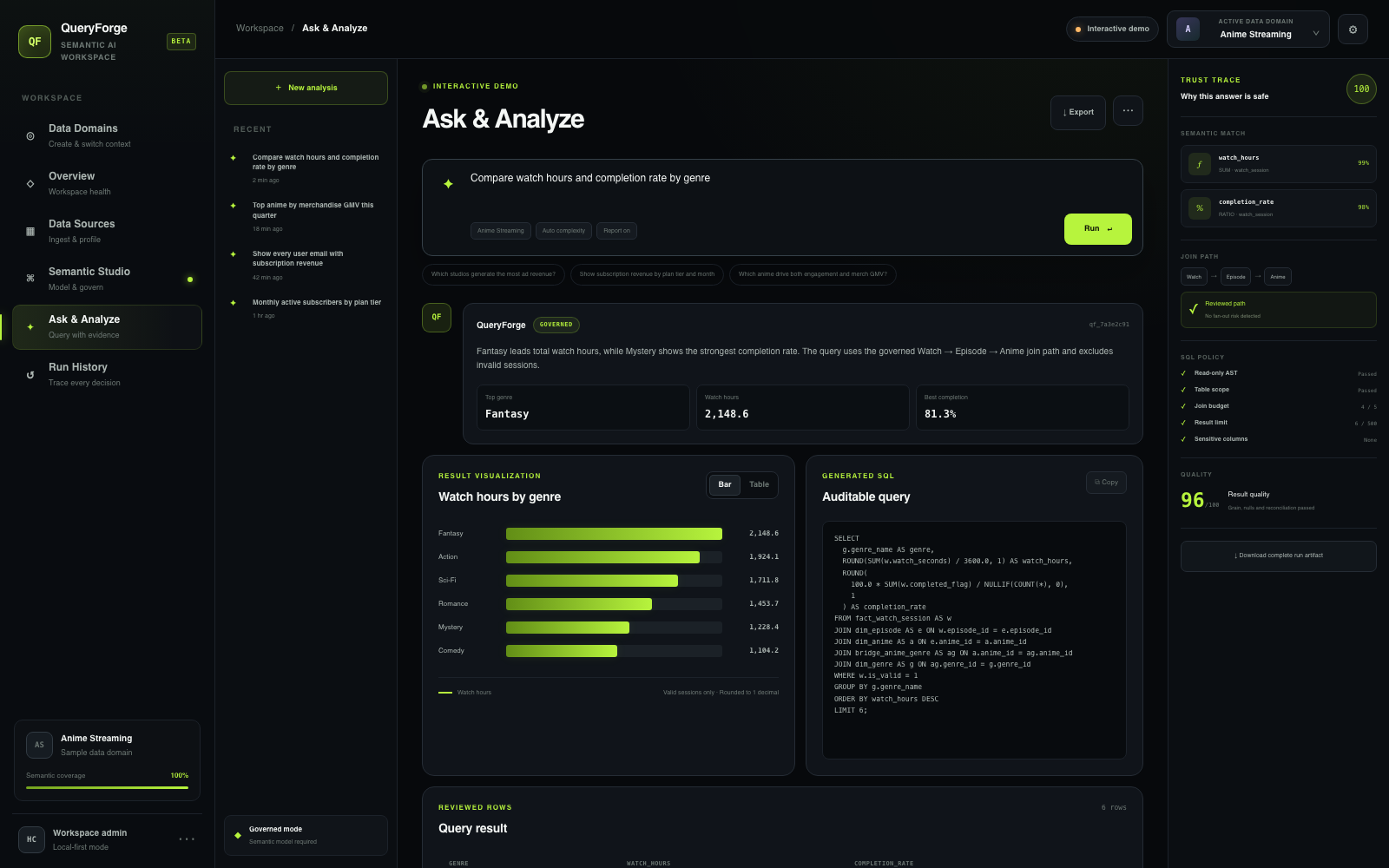This screenshot has width=1389, height=868.
Task: Click the Fantasy watch hours bar
Action: coord(614,534)
